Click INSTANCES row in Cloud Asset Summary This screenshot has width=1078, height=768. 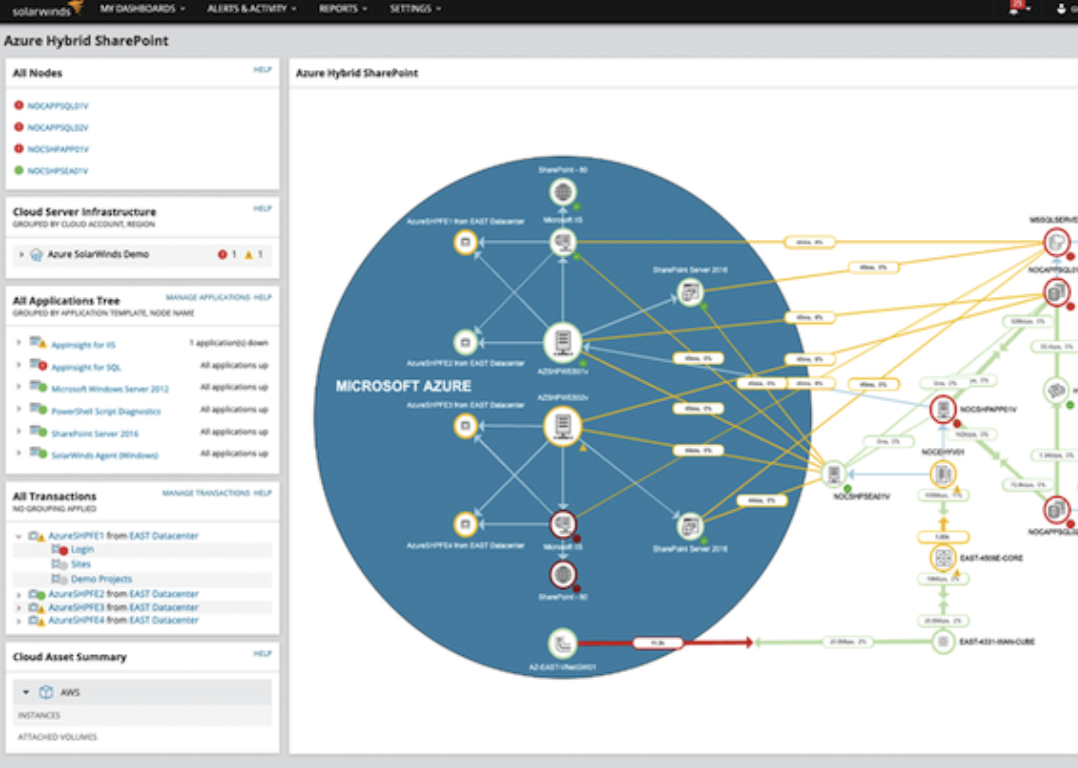point(142,715)
